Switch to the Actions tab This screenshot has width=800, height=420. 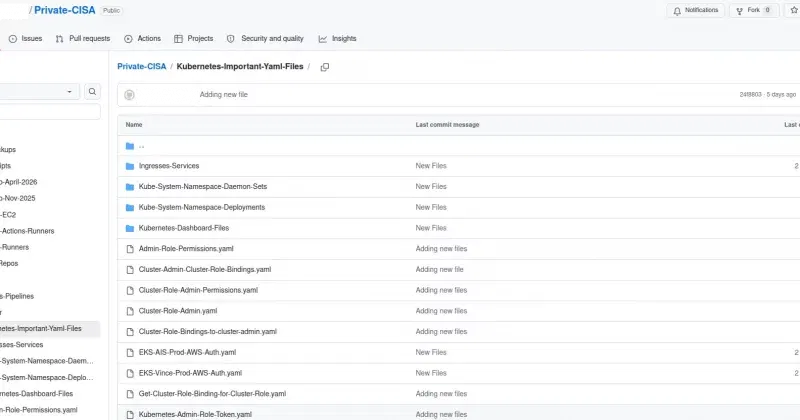[142, 38]
